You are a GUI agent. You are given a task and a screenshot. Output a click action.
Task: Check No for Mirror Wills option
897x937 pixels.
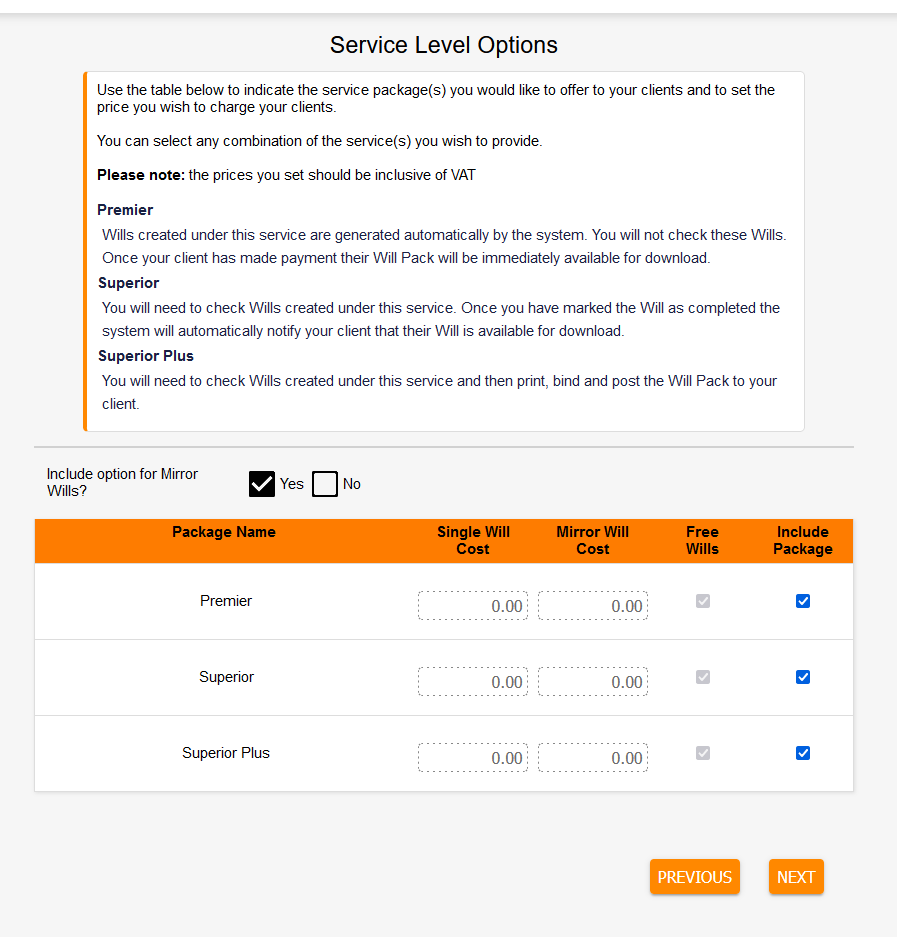[x=325, y=484]
